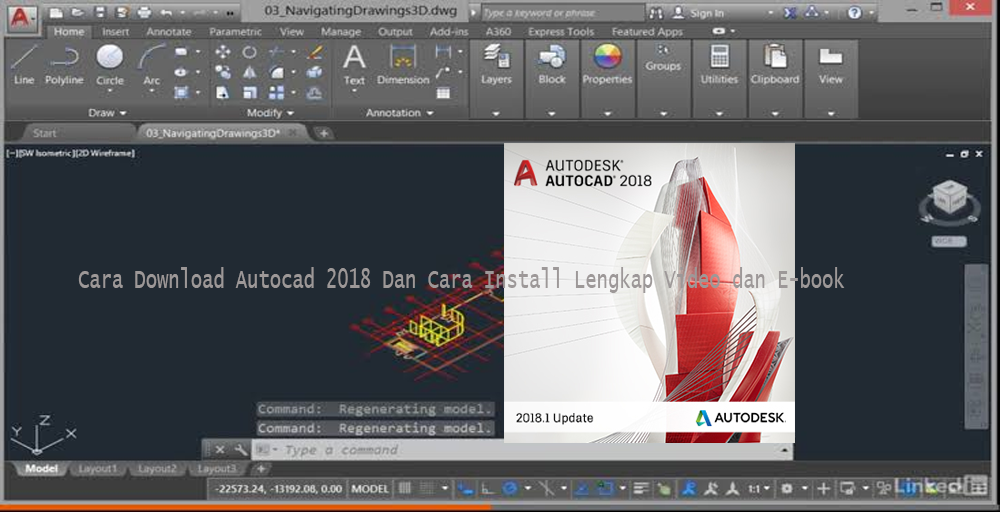Activate the Move tool in Modify panel

point(223,52)
